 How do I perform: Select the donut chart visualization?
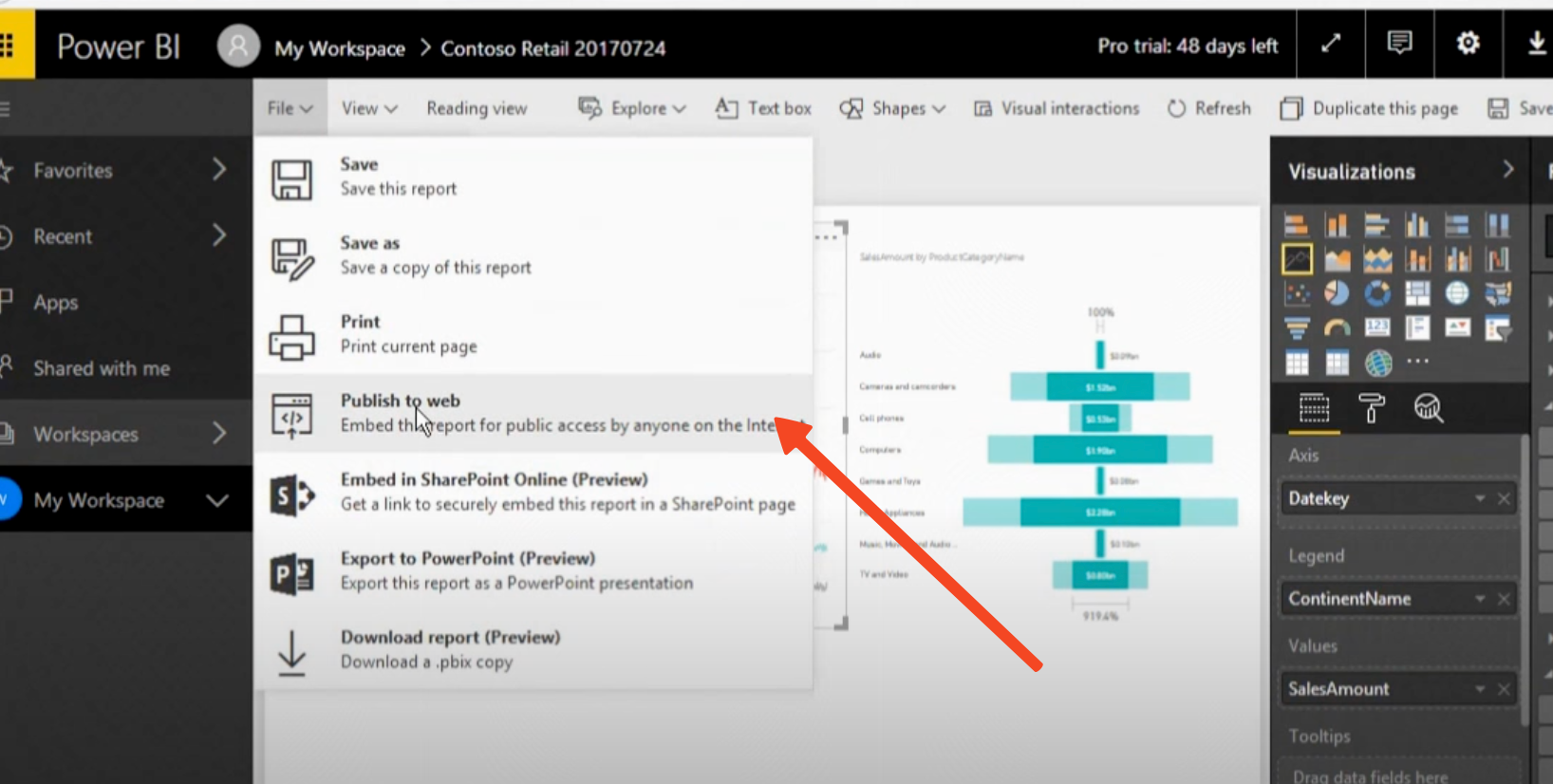[1376, 293]
